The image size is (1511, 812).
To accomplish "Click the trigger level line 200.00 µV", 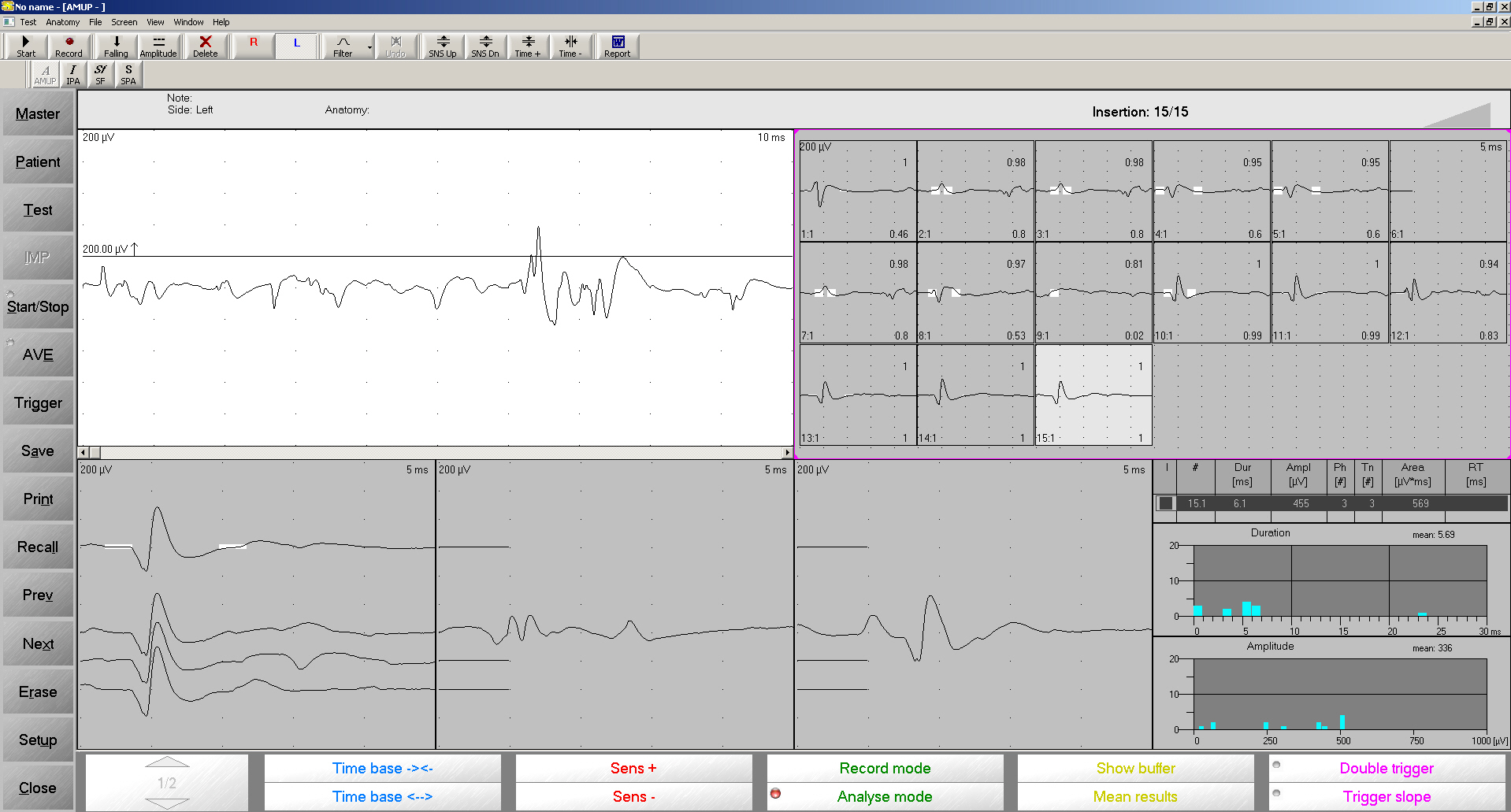I will click(437, 256).
